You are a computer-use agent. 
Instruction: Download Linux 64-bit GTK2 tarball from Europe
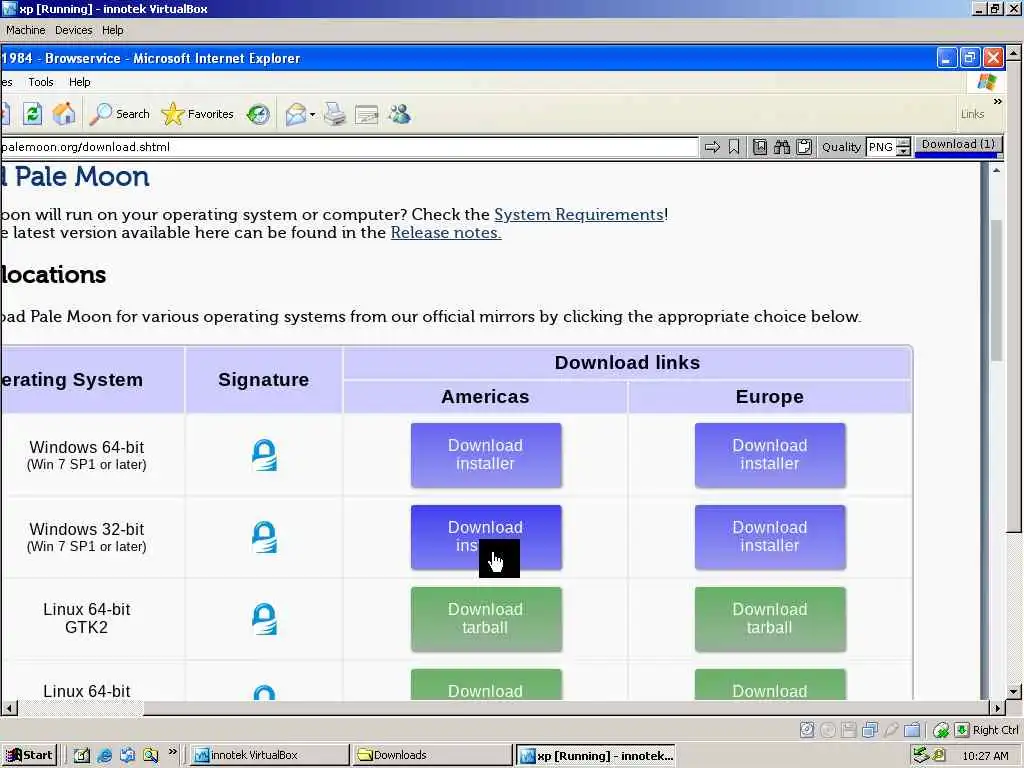[x=770, y=618]
